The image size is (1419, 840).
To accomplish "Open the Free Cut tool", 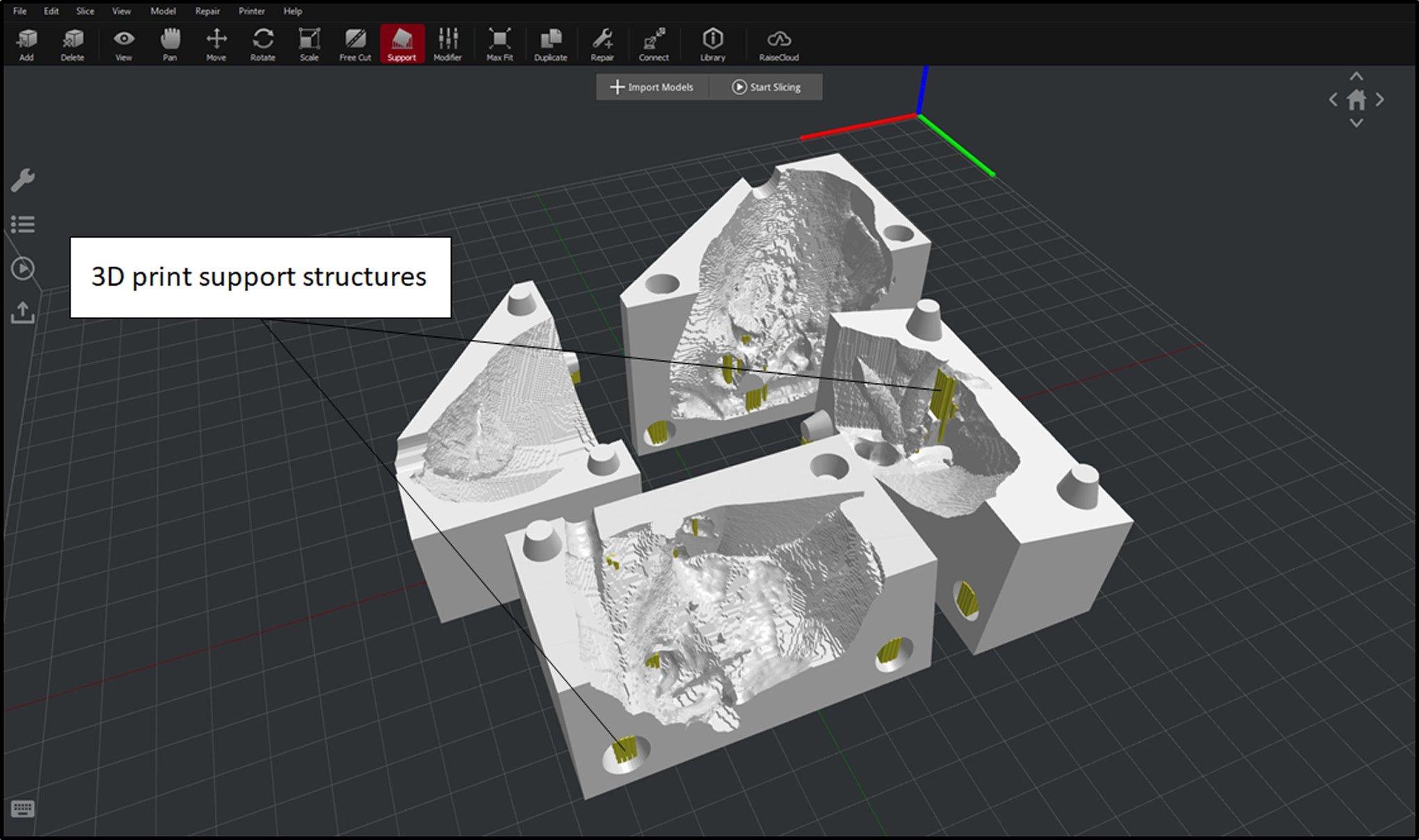I will pos(355,43).
